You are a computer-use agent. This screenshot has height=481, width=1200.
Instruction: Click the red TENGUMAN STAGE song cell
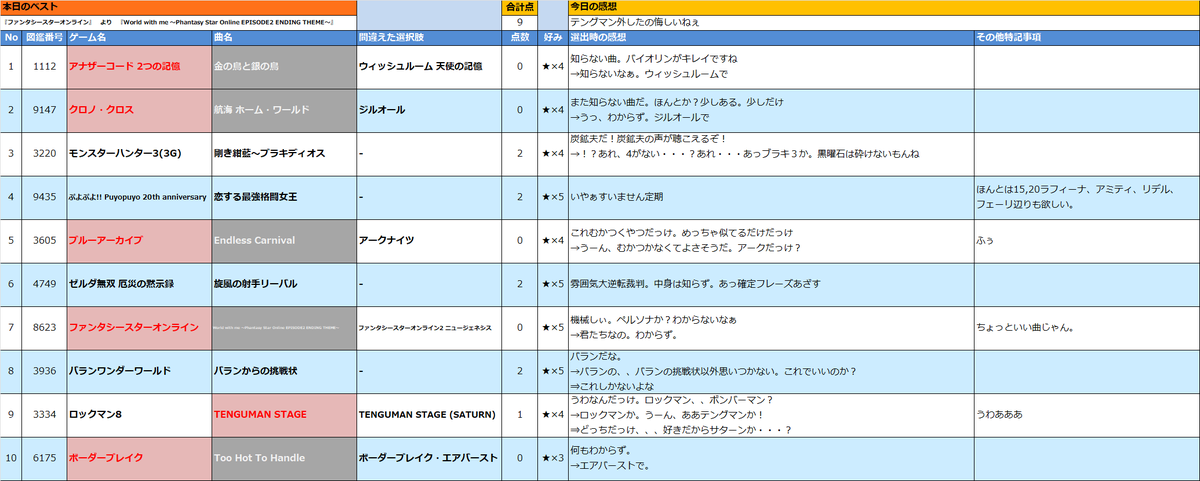[x=283, y=414]
